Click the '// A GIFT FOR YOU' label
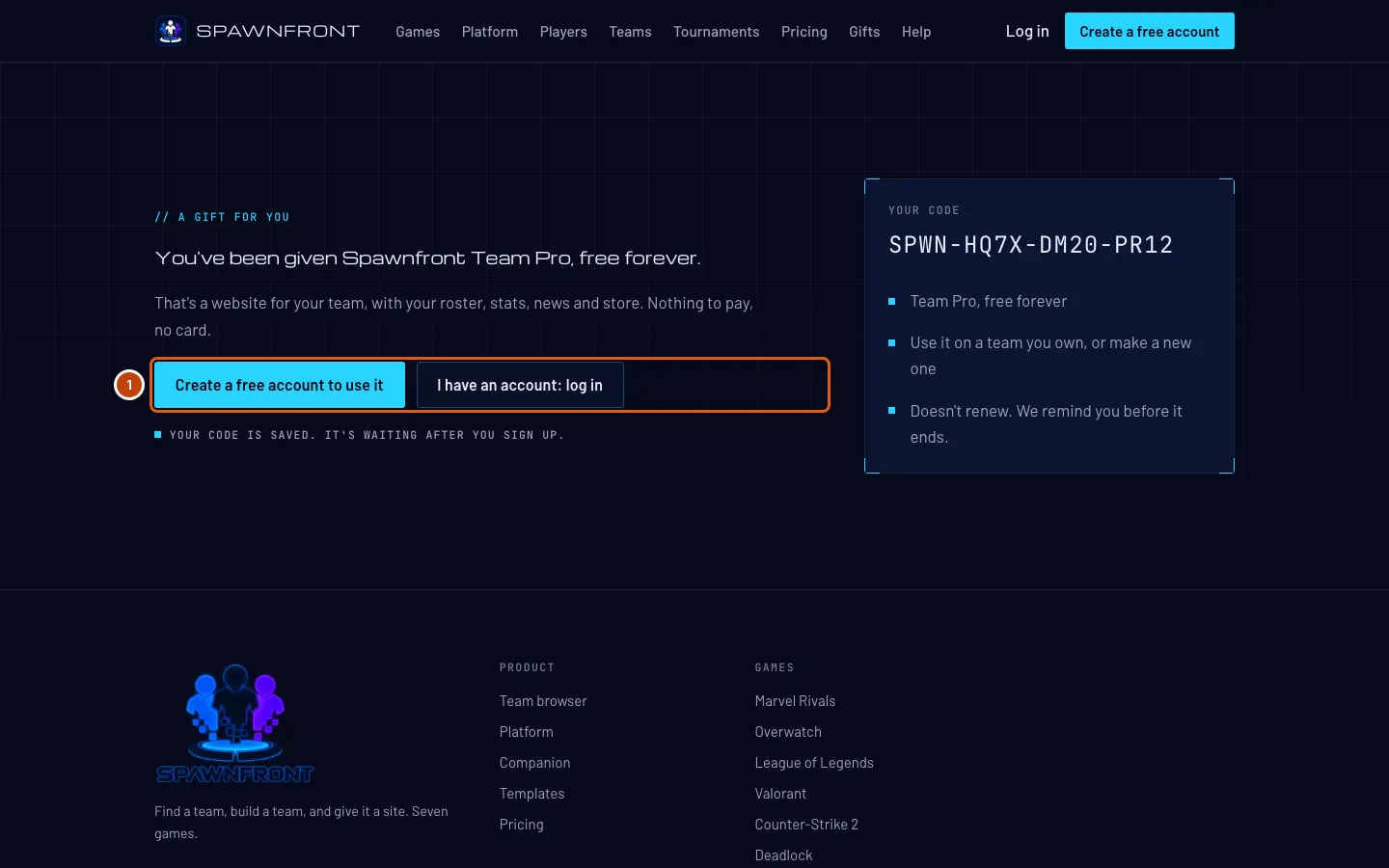1389x868 pixels. point(223,217)
